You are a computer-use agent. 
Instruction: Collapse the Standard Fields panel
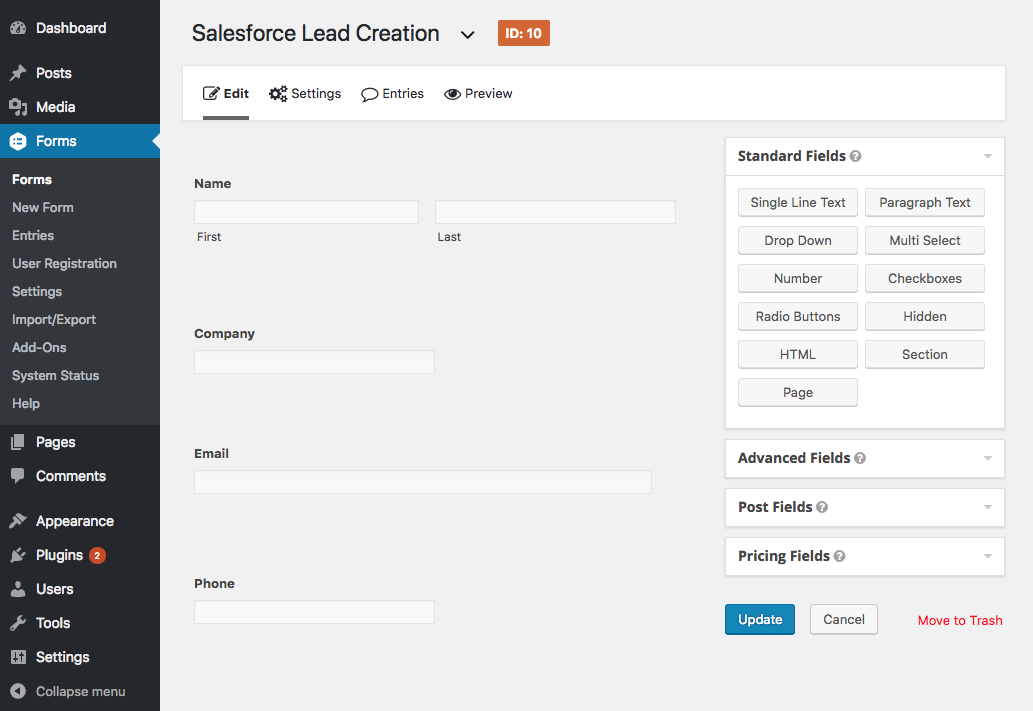(986, 156)
